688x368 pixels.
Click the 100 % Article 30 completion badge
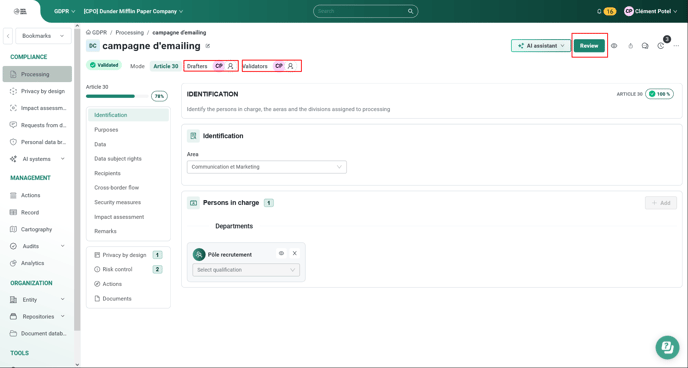pos(659,94)
